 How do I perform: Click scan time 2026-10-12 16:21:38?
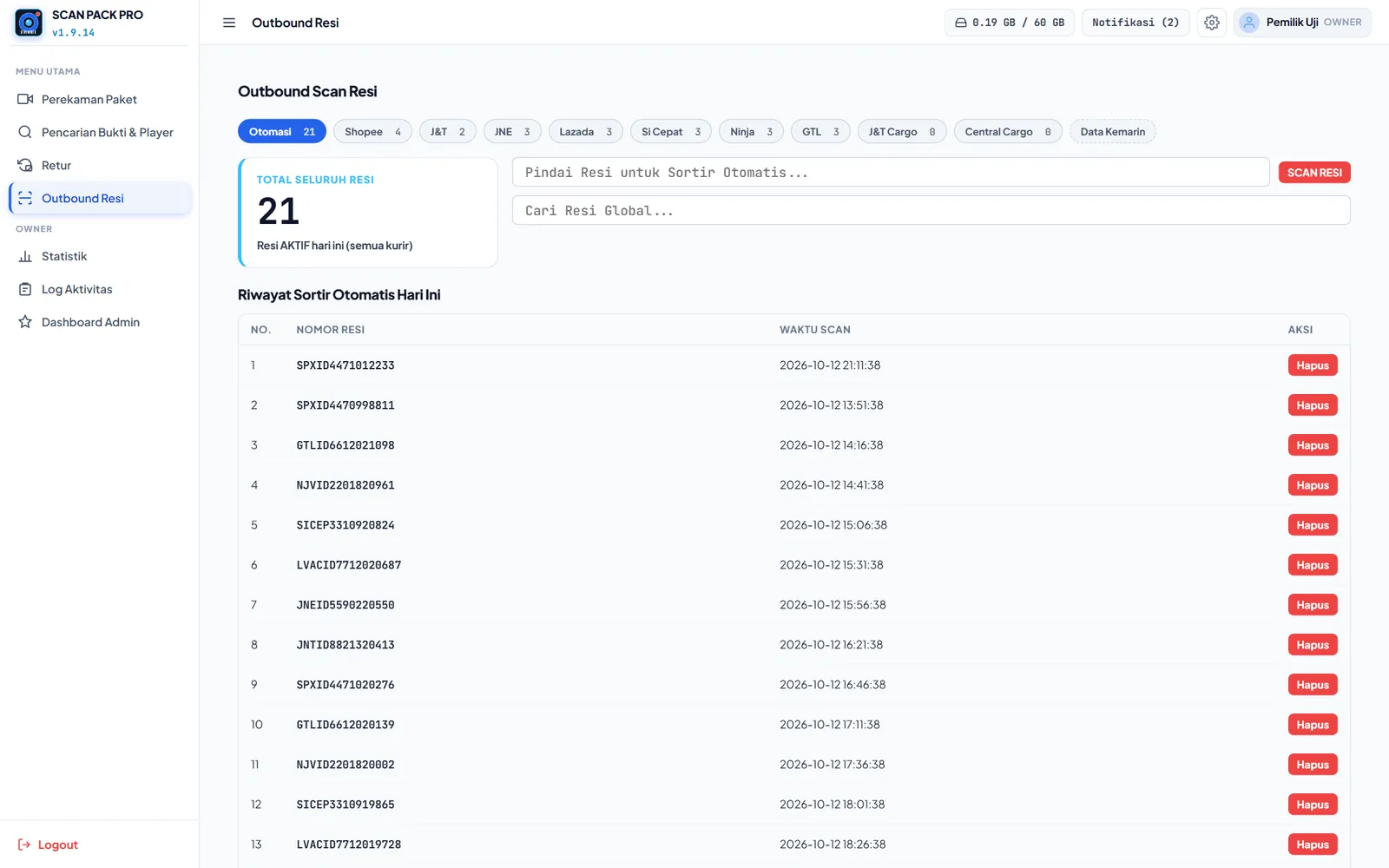tap(831, 645)
